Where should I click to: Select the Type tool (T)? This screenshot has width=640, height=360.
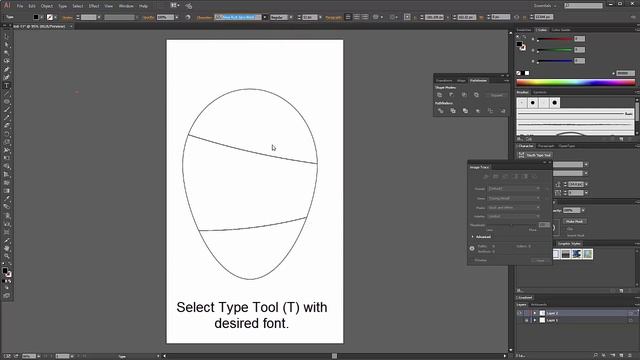pos(7,86)
